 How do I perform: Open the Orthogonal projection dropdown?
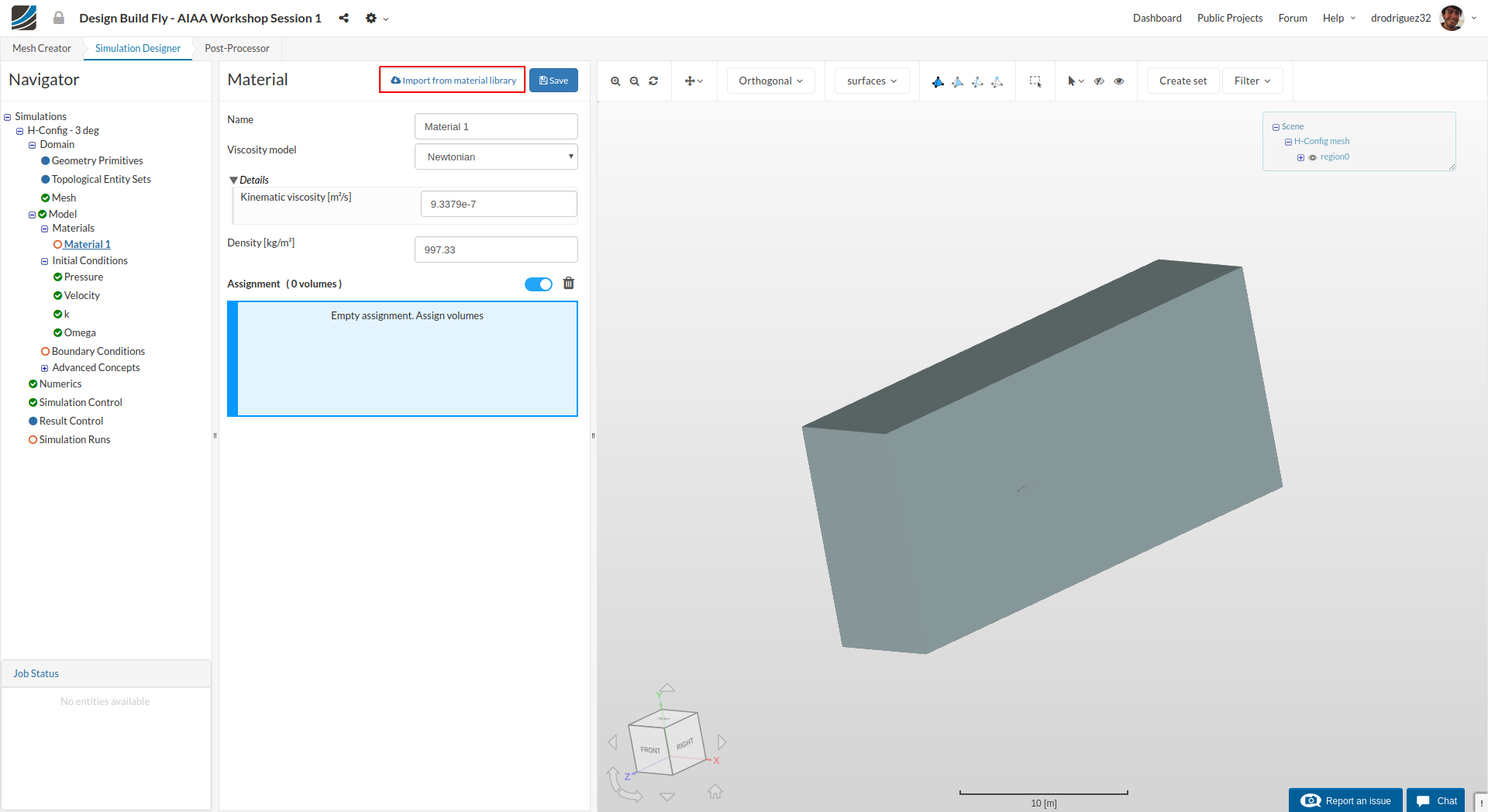(770, 81)
